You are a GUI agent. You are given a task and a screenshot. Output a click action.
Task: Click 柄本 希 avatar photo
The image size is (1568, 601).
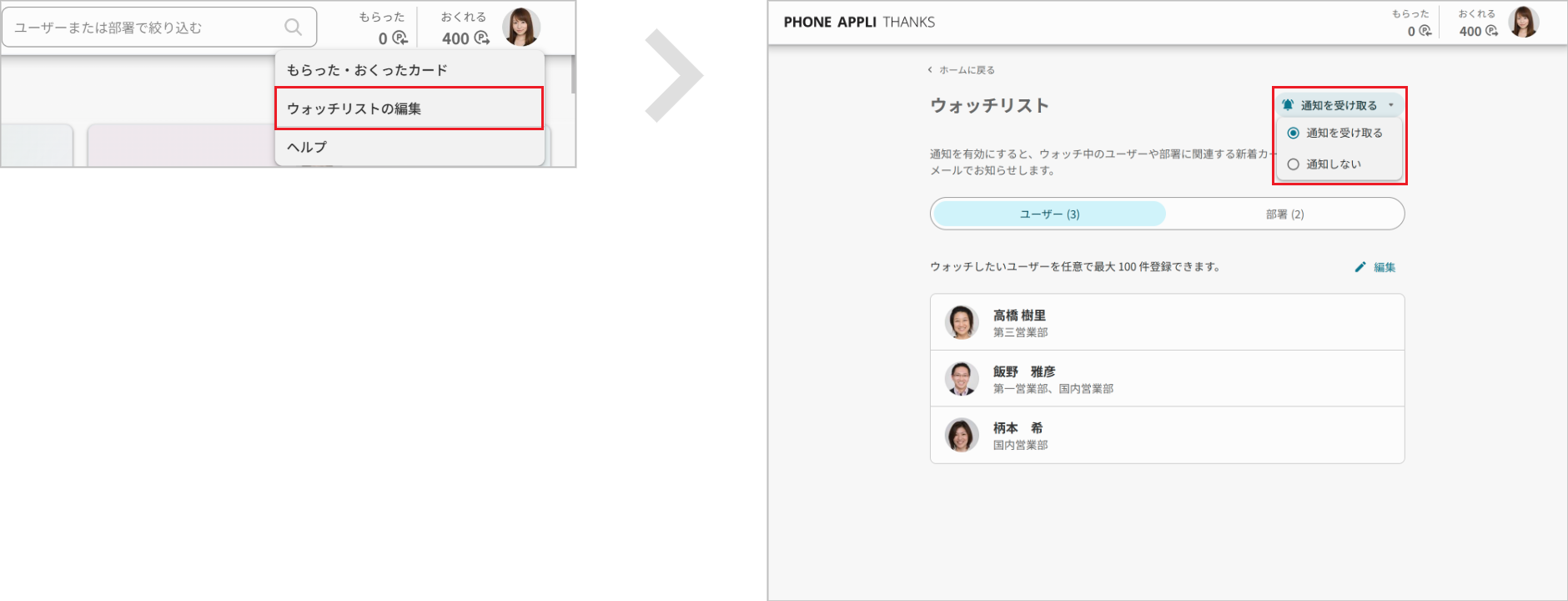click(962, 435)
